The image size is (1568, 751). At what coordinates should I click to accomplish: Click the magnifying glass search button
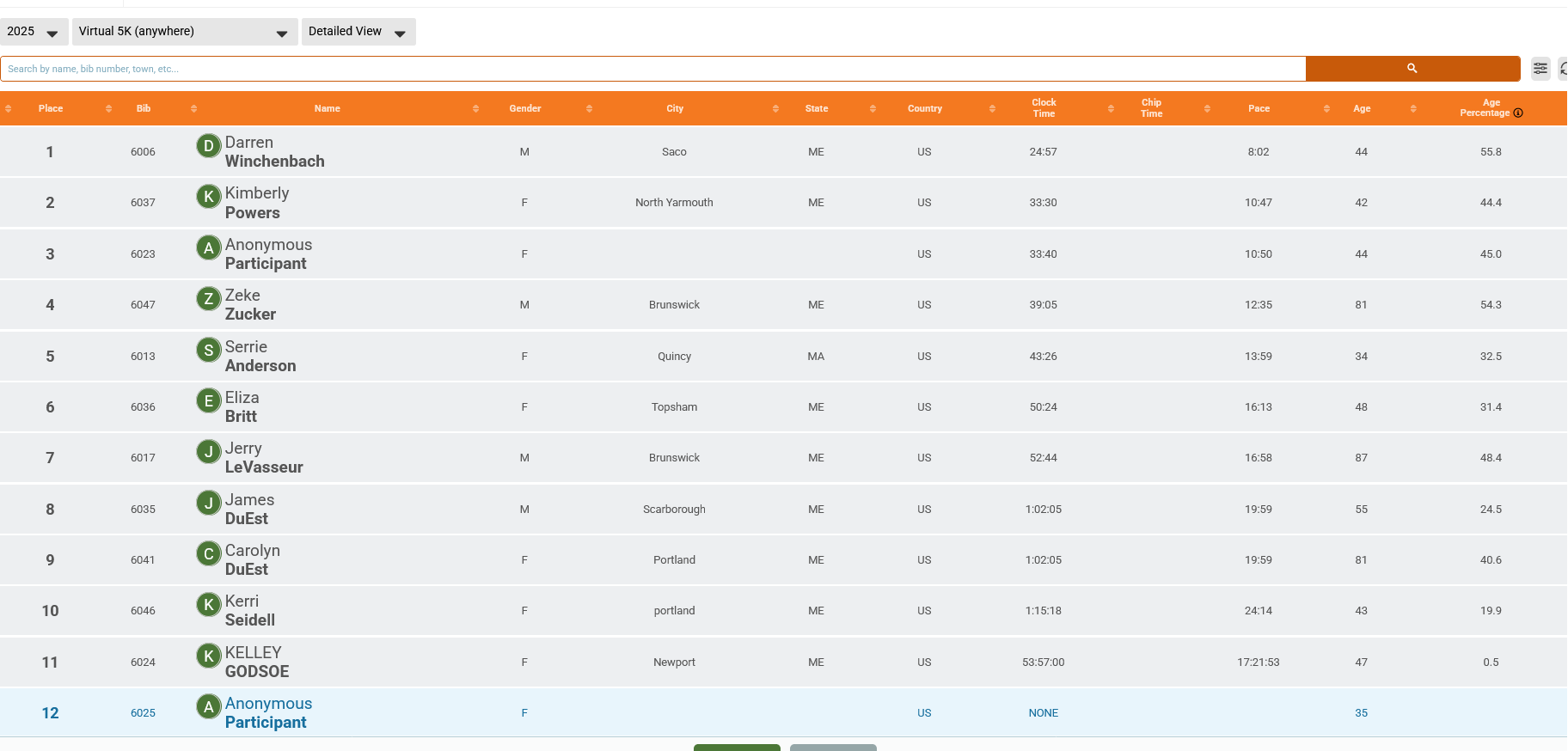[x=1412, y=69]
